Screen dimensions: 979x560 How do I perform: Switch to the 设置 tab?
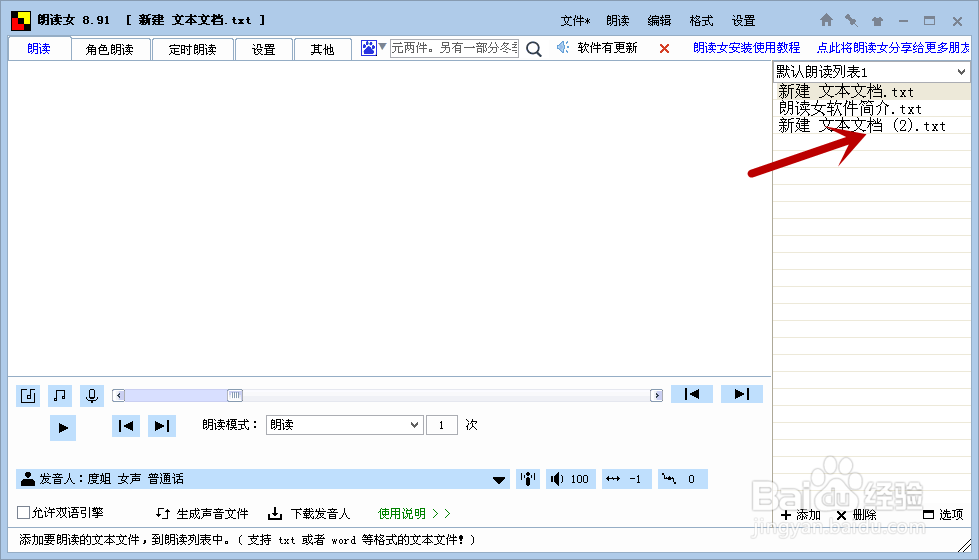(263, 49)
